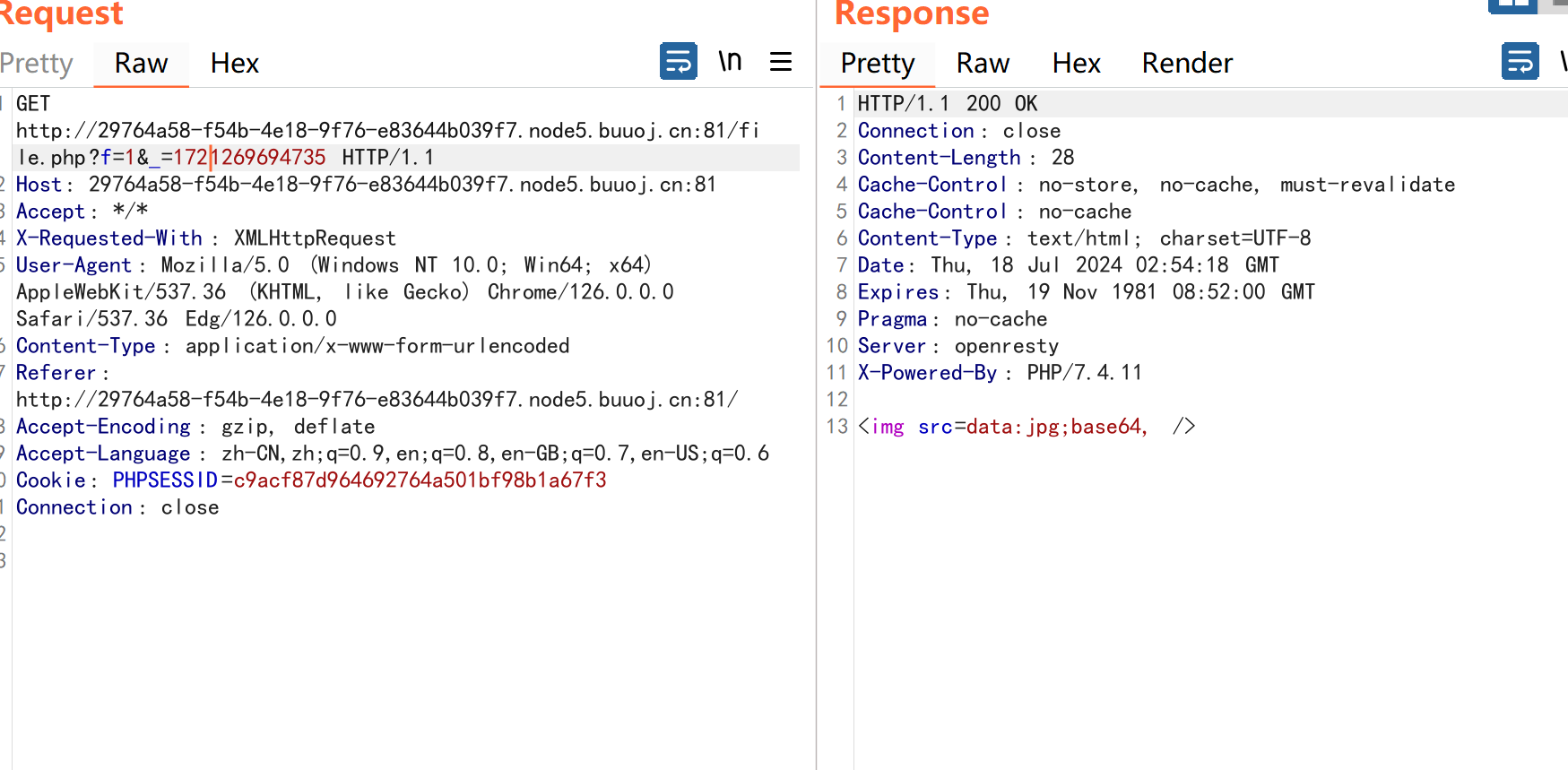
Task: Click the response Content-Type header
Action: (1084, 238)
